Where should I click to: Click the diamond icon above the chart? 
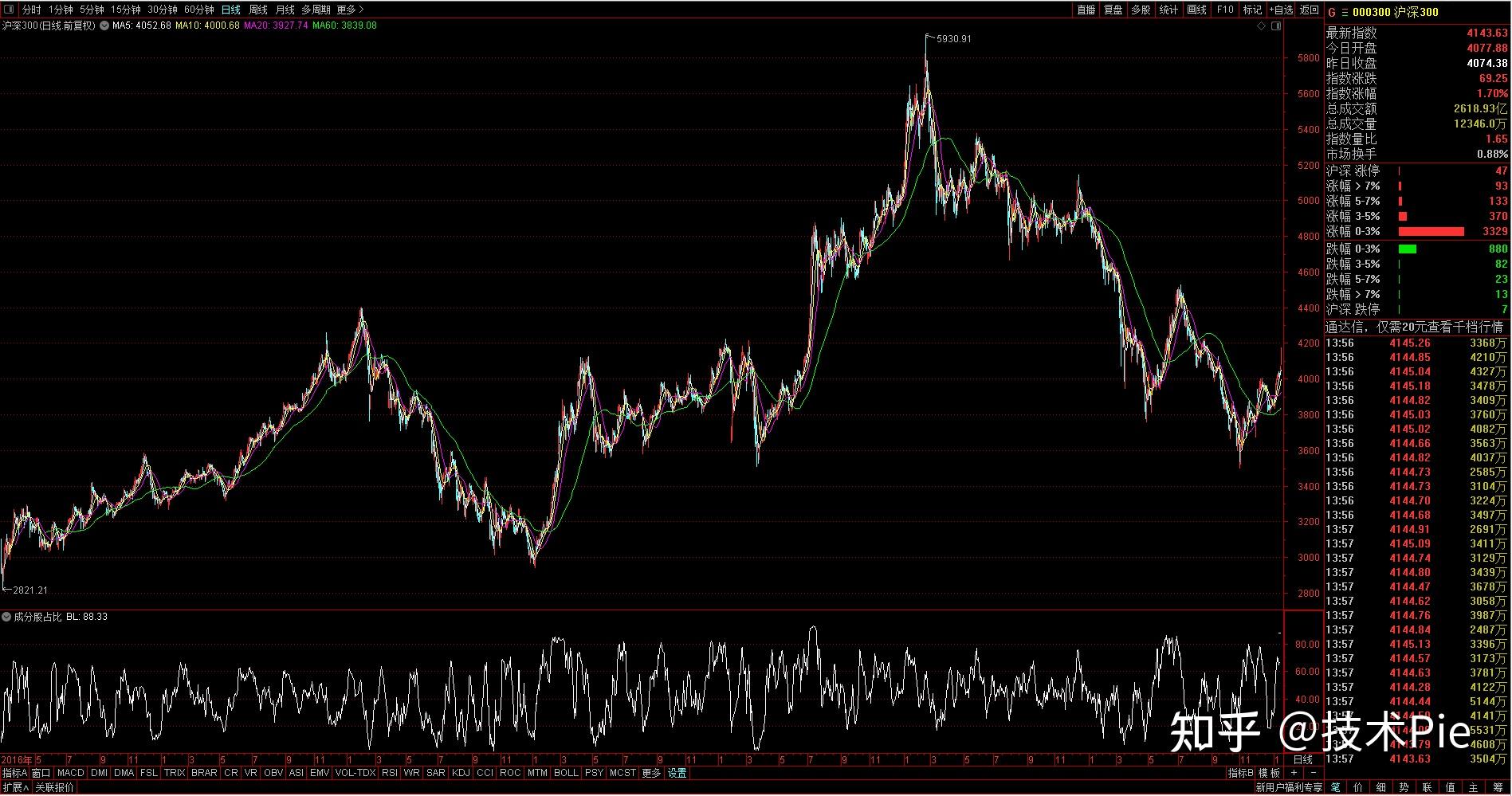(1262, 26)
